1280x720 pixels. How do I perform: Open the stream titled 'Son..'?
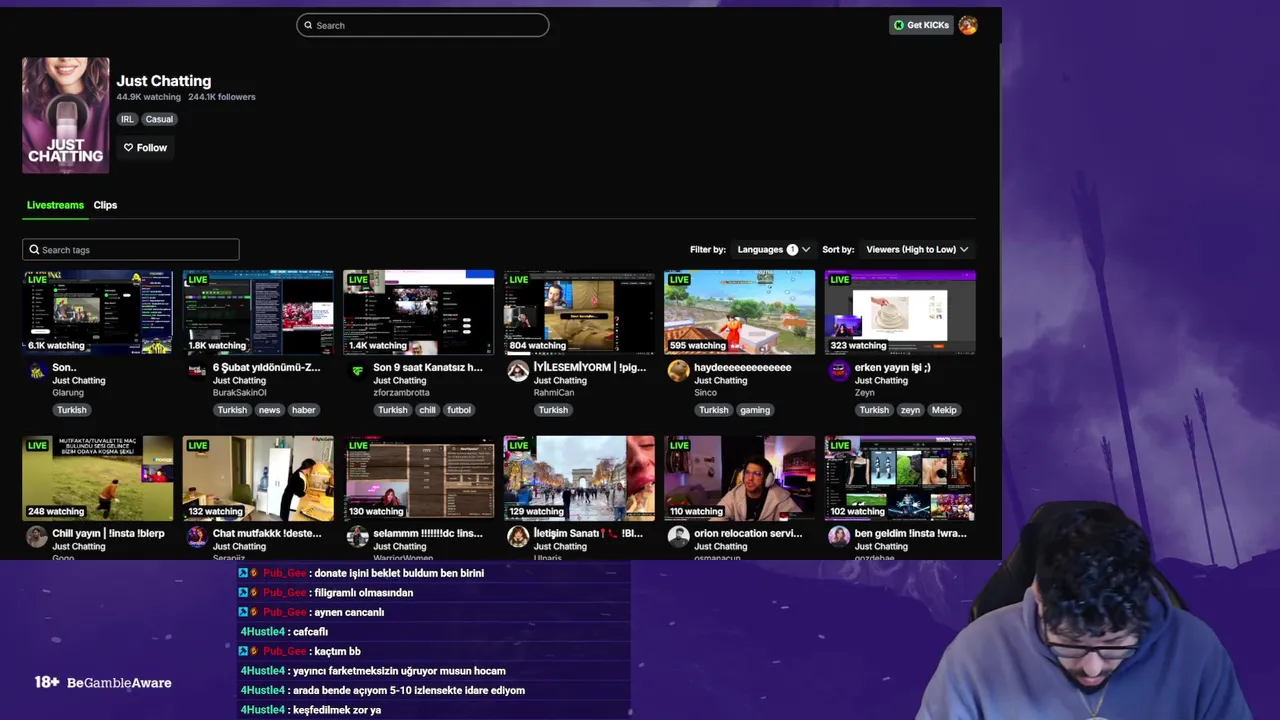click(x=64, y=367)
